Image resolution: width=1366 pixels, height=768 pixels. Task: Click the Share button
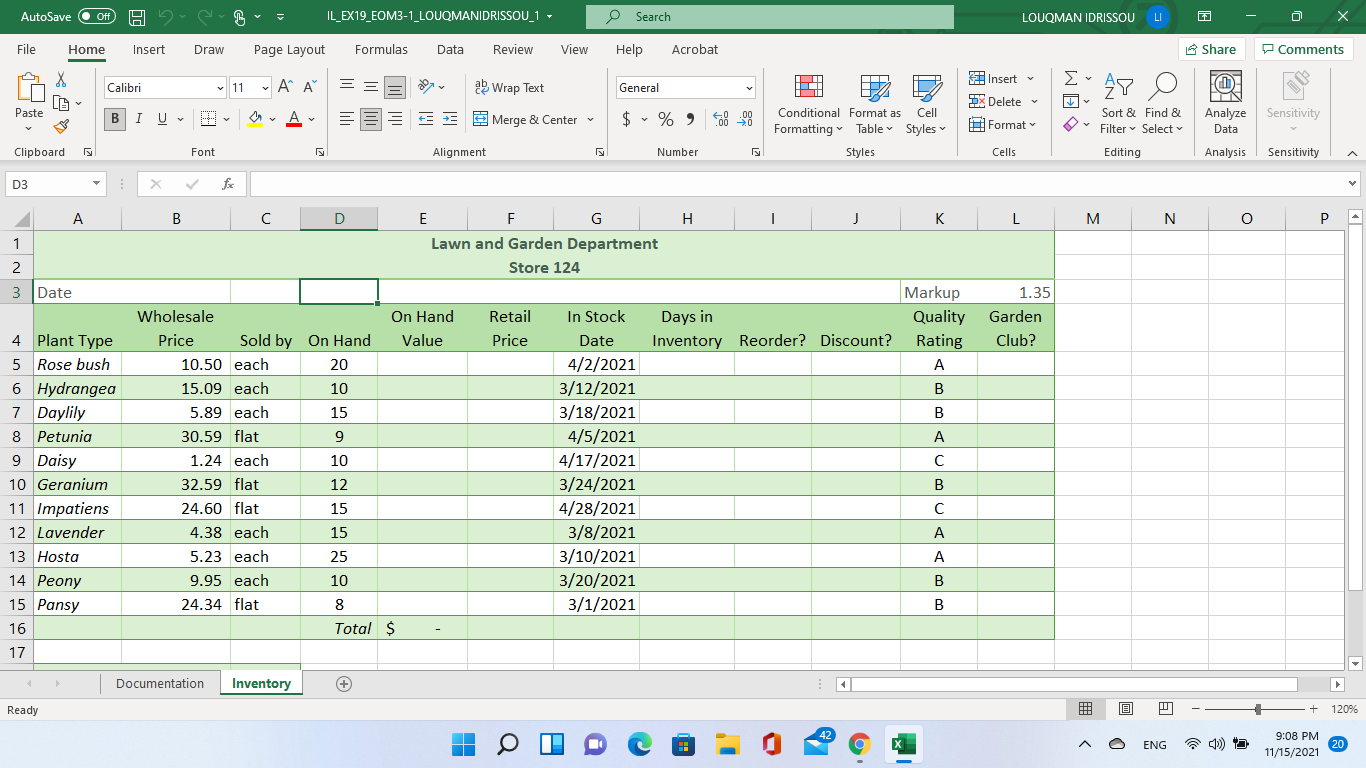(1213, 48)
